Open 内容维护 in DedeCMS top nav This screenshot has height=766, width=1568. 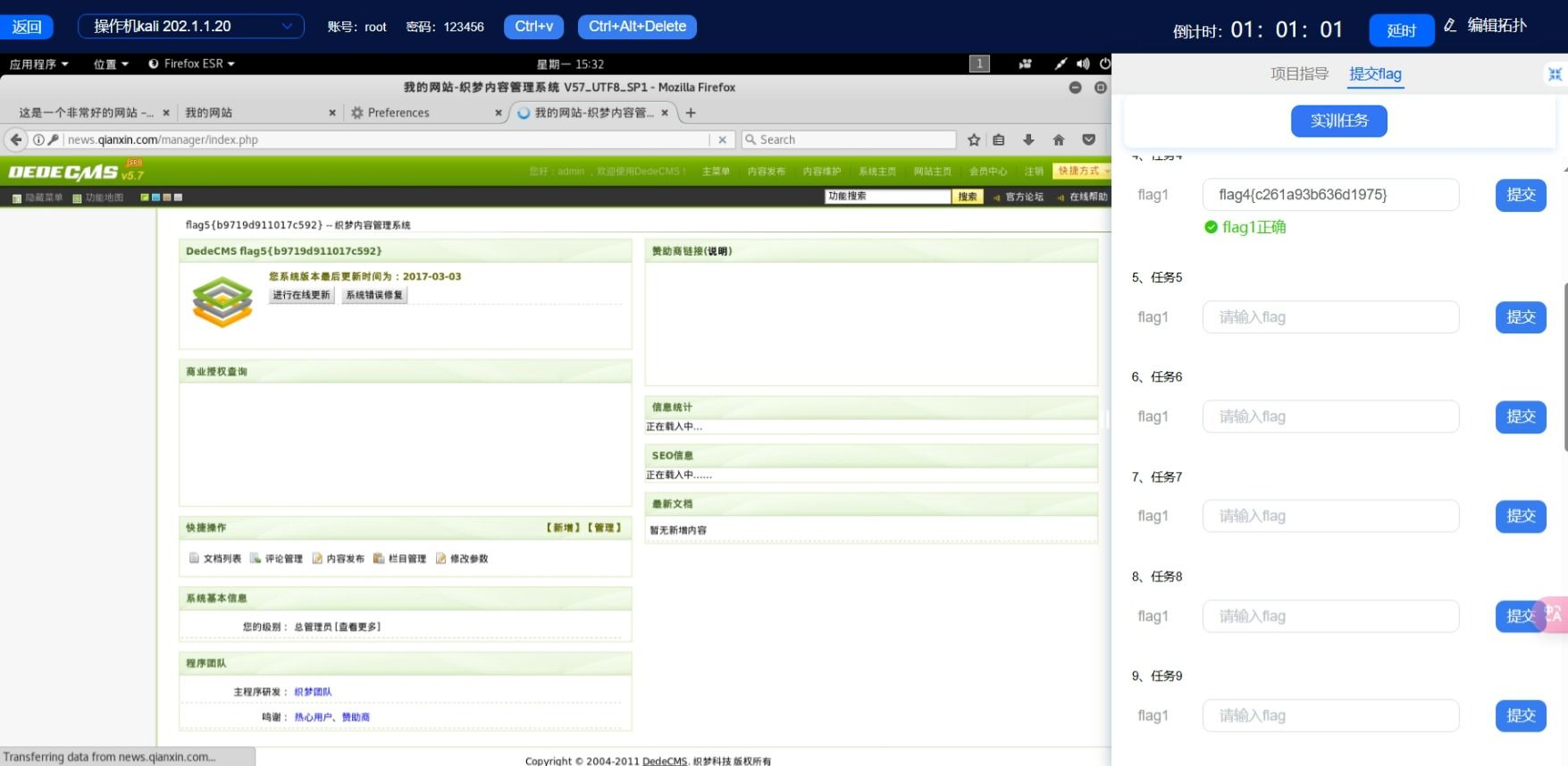pyautogui.click(x=821, y=172)
